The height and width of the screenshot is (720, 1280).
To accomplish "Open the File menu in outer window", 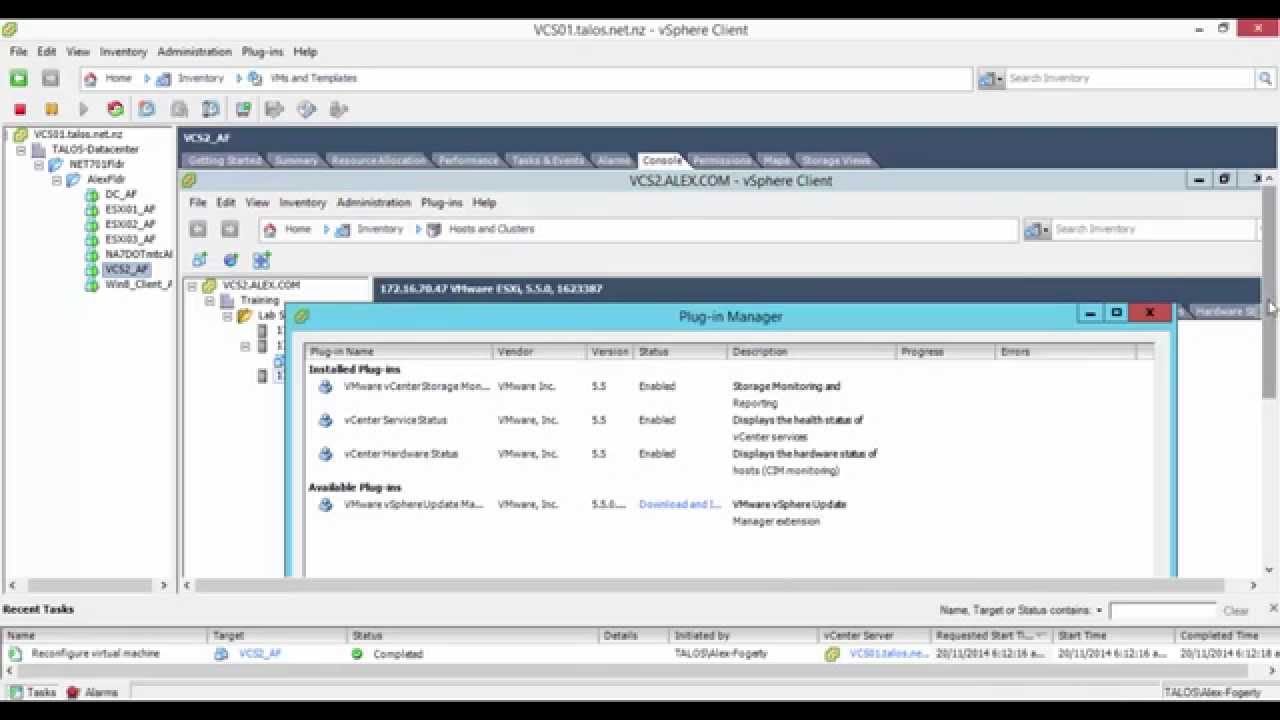I will 19,52.
